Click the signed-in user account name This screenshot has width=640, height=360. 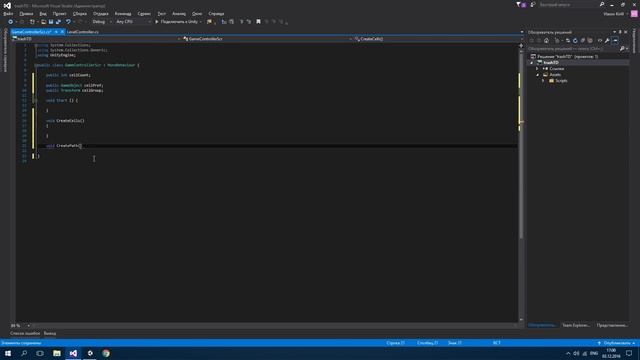[613, 13]
